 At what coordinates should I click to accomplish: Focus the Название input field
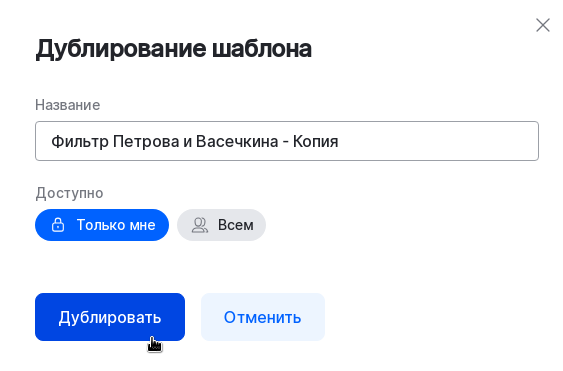tap(287, 141)
